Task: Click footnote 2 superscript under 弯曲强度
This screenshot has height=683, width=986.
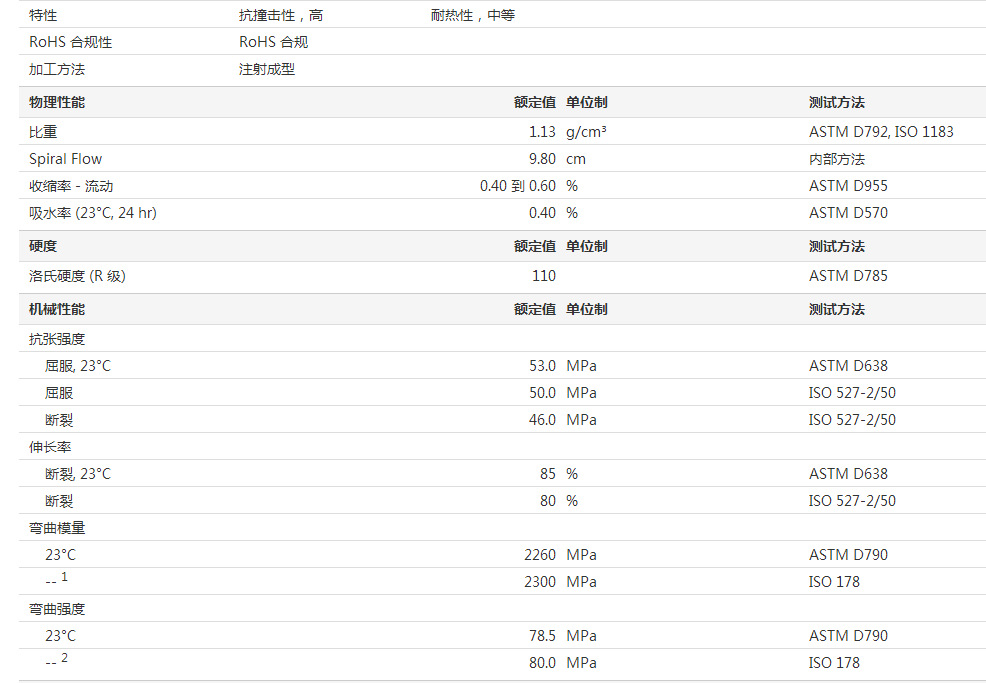Action: click(x=65, y=658)
